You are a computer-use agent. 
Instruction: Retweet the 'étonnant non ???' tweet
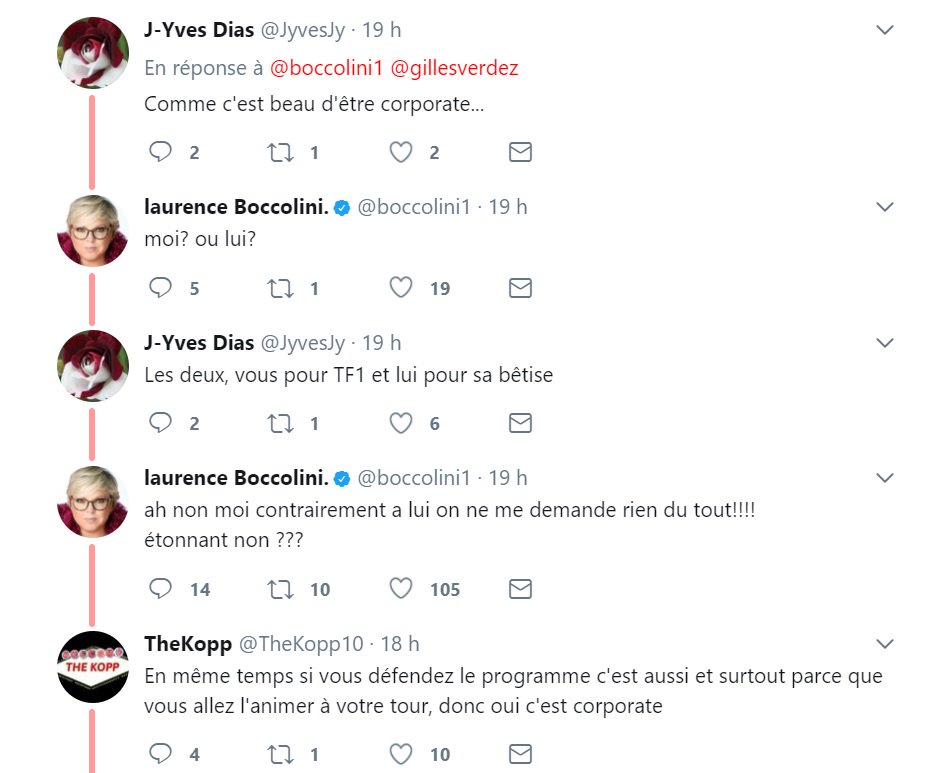tap(280, 589)
